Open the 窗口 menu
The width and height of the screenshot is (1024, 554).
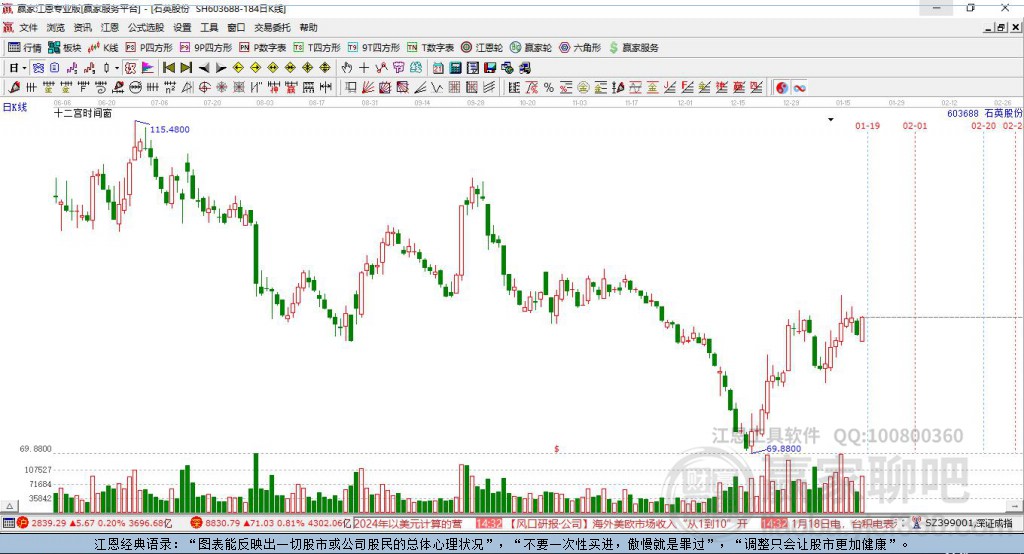[x=236, y=27]
